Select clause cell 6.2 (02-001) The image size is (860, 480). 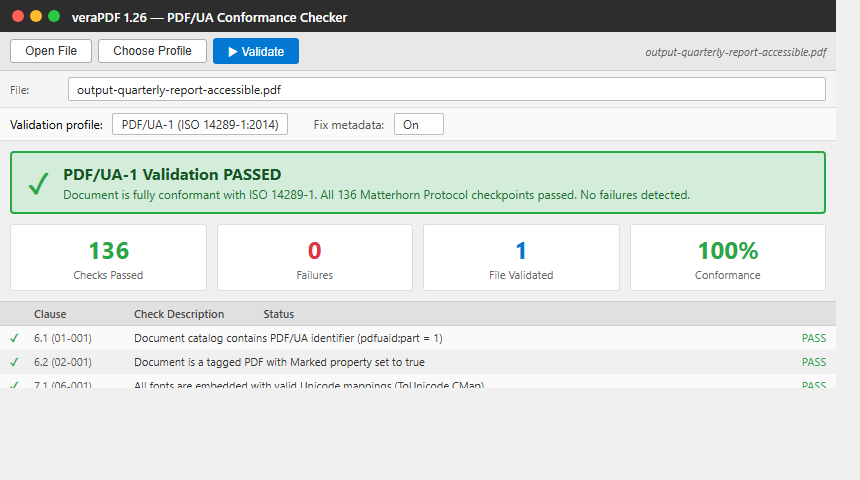click(x=63, y=363)
